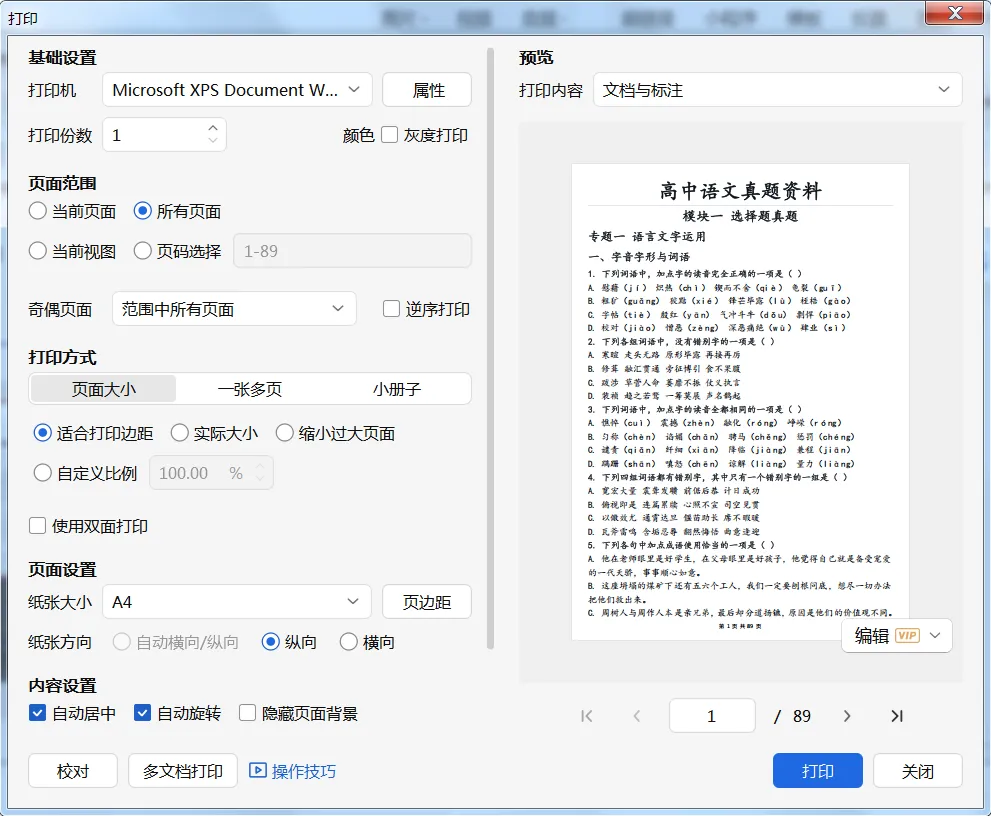Switch to 页面大小 tab
Screen dimensions: 991x816
[x=104, y=389]
